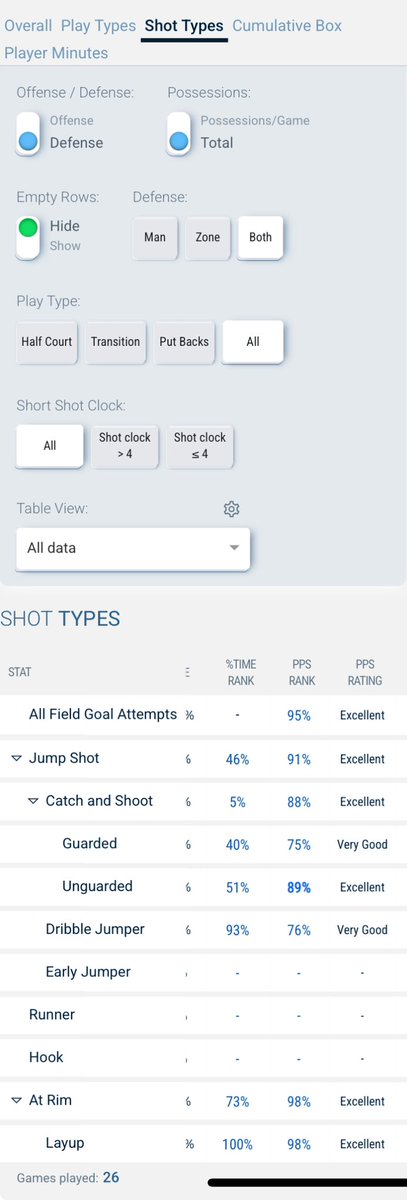Choose the Transition play type
This screenshot has width=407, height=1200.
tap(115, 342)
